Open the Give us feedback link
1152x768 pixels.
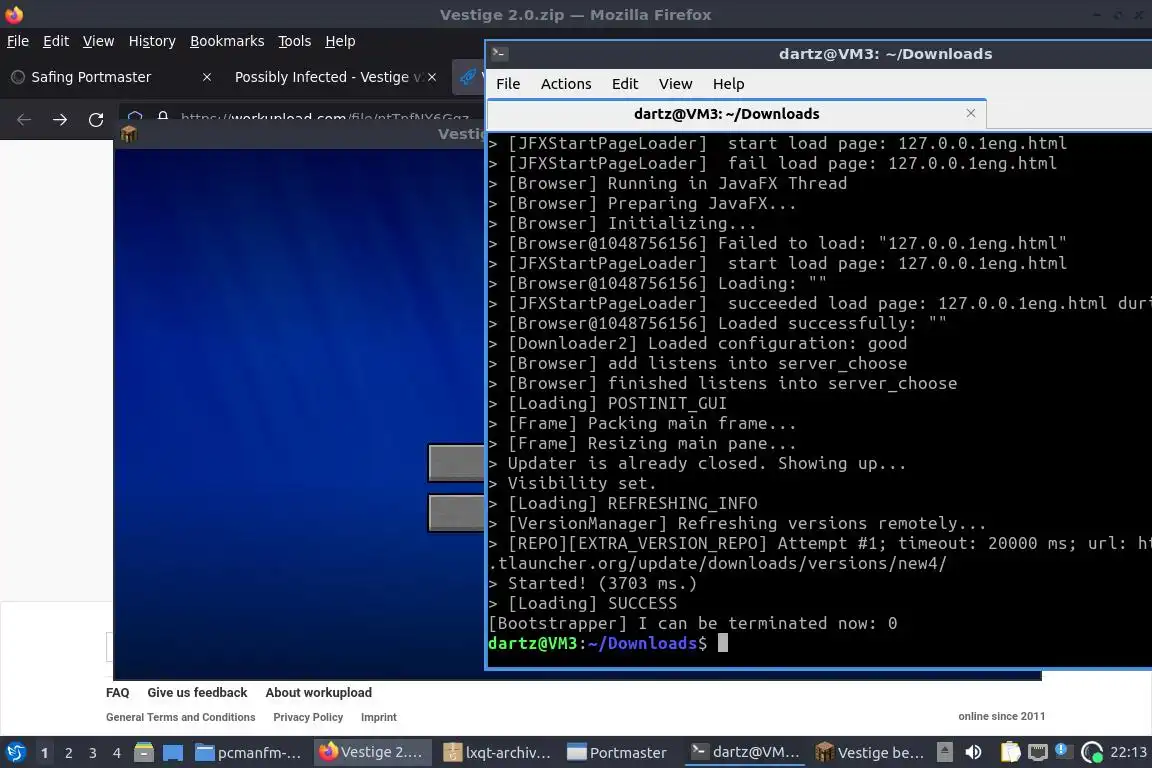click(197, 692)
